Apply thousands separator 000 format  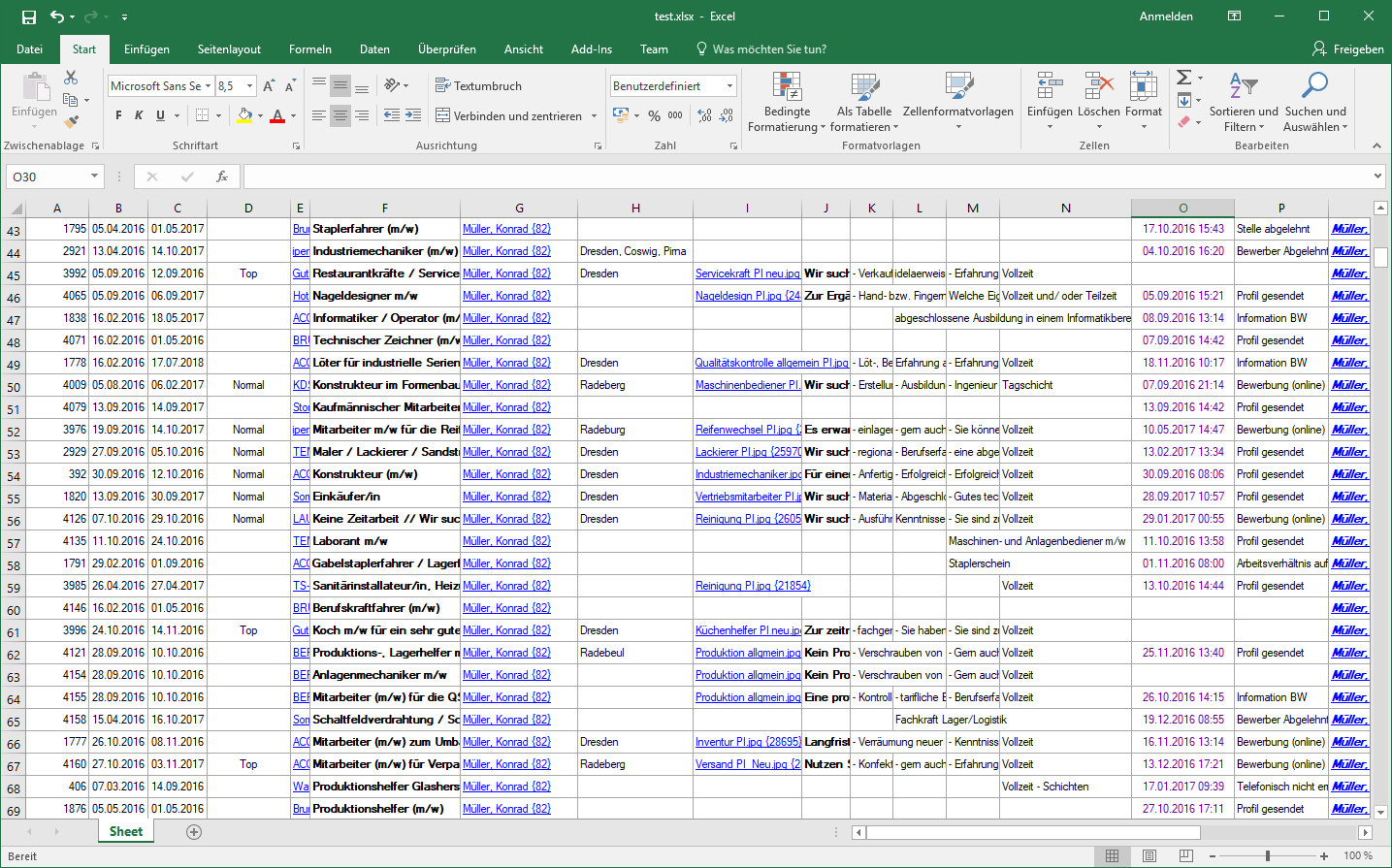tap(675, 115)
